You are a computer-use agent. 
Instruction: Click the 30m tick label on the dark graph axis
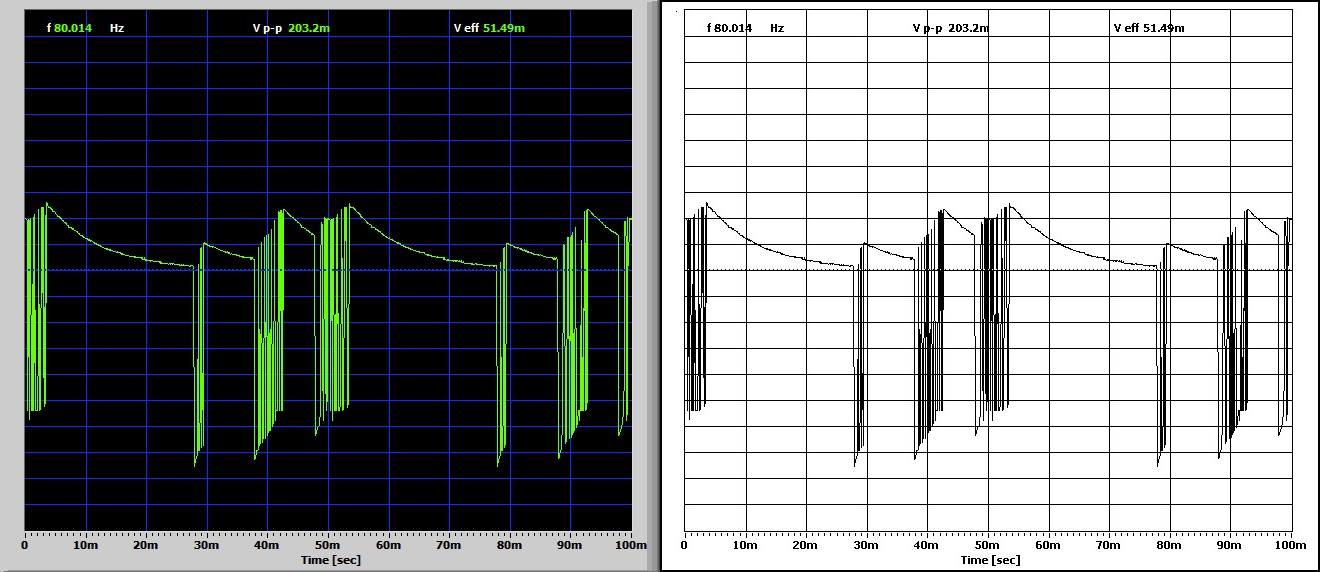(x=207, y=546)
